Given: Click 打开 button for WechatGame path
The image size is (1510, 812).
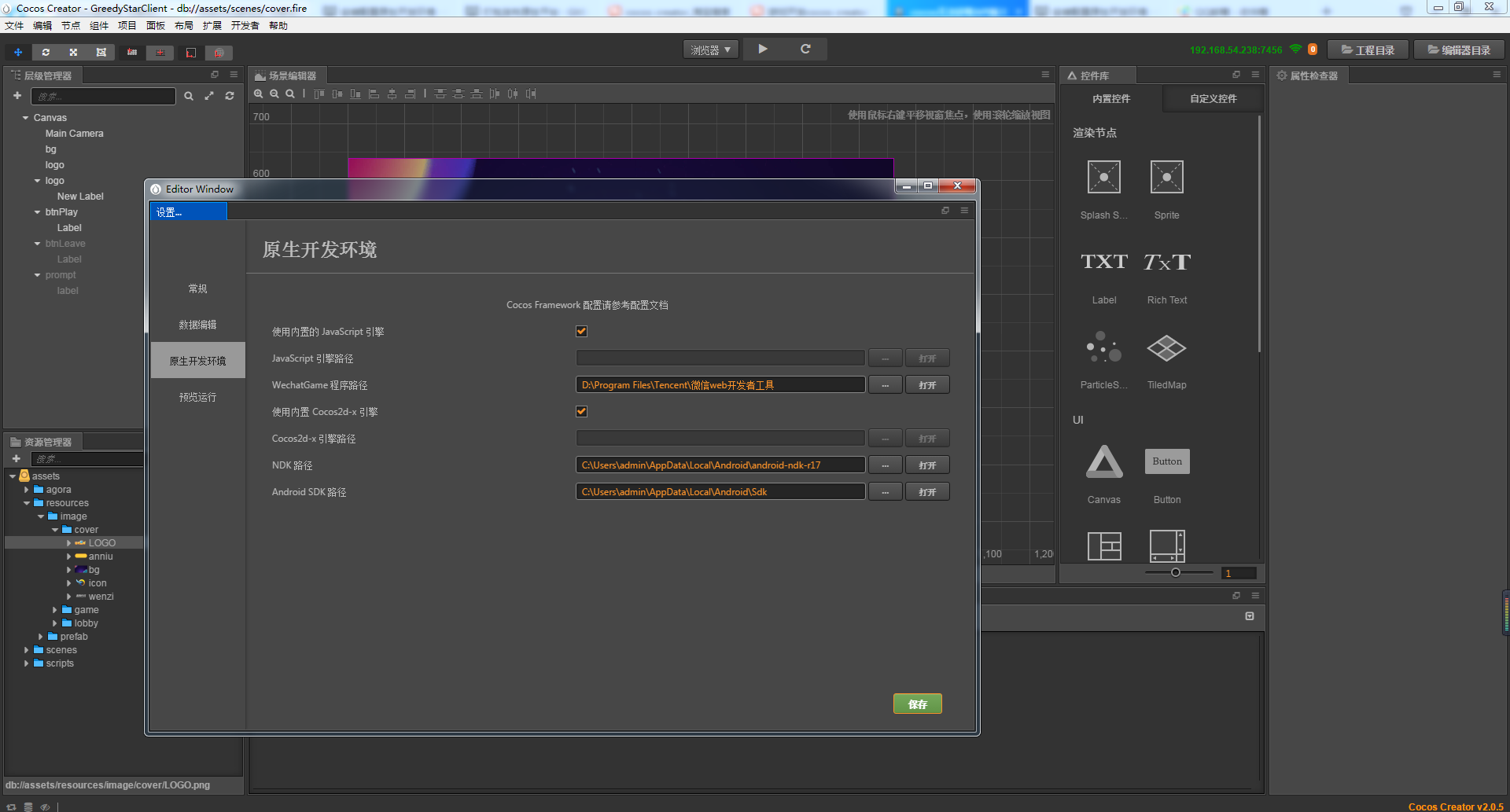Looking at the screenshot, I should pyautogui.click(x=927, y=385).
